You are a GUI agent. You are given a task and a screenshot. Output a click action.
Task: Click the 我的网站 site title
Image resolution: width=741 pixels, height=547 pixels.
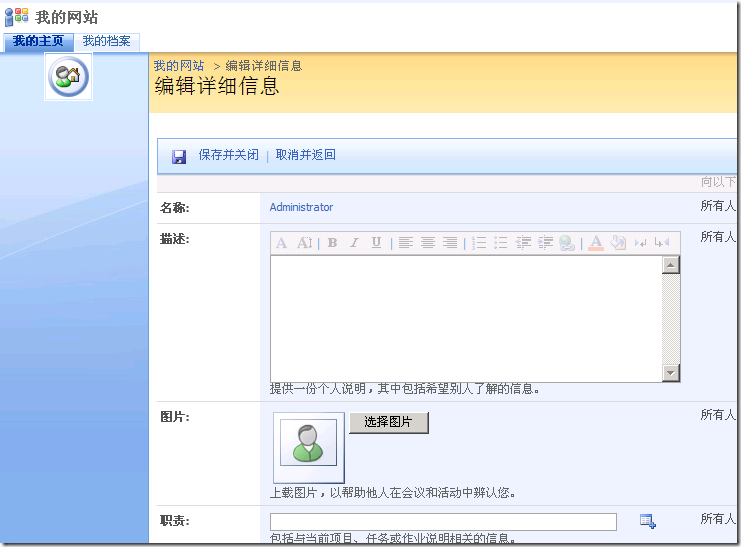pos(67,17)
